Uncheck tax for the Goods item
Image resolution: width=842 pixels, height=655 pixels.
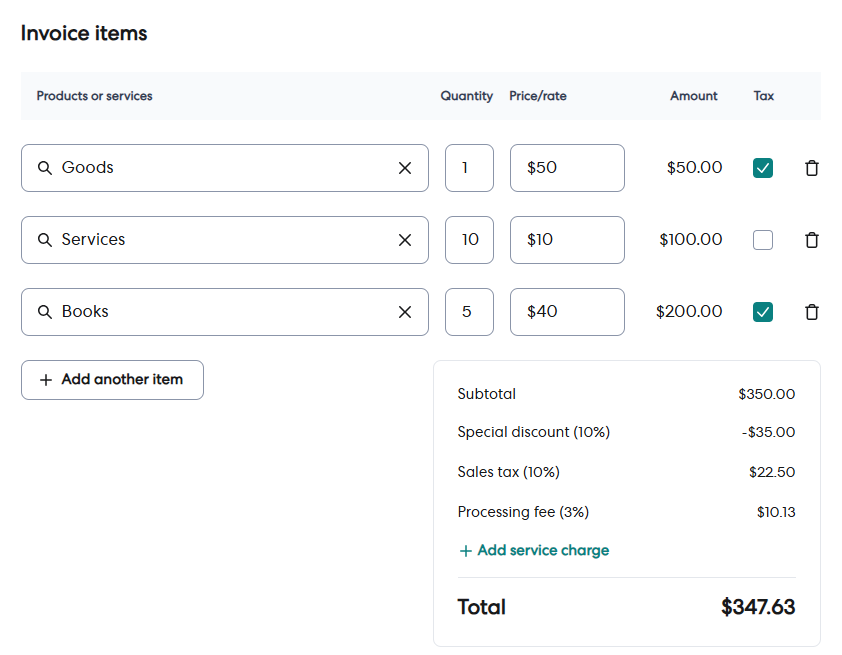763,168
